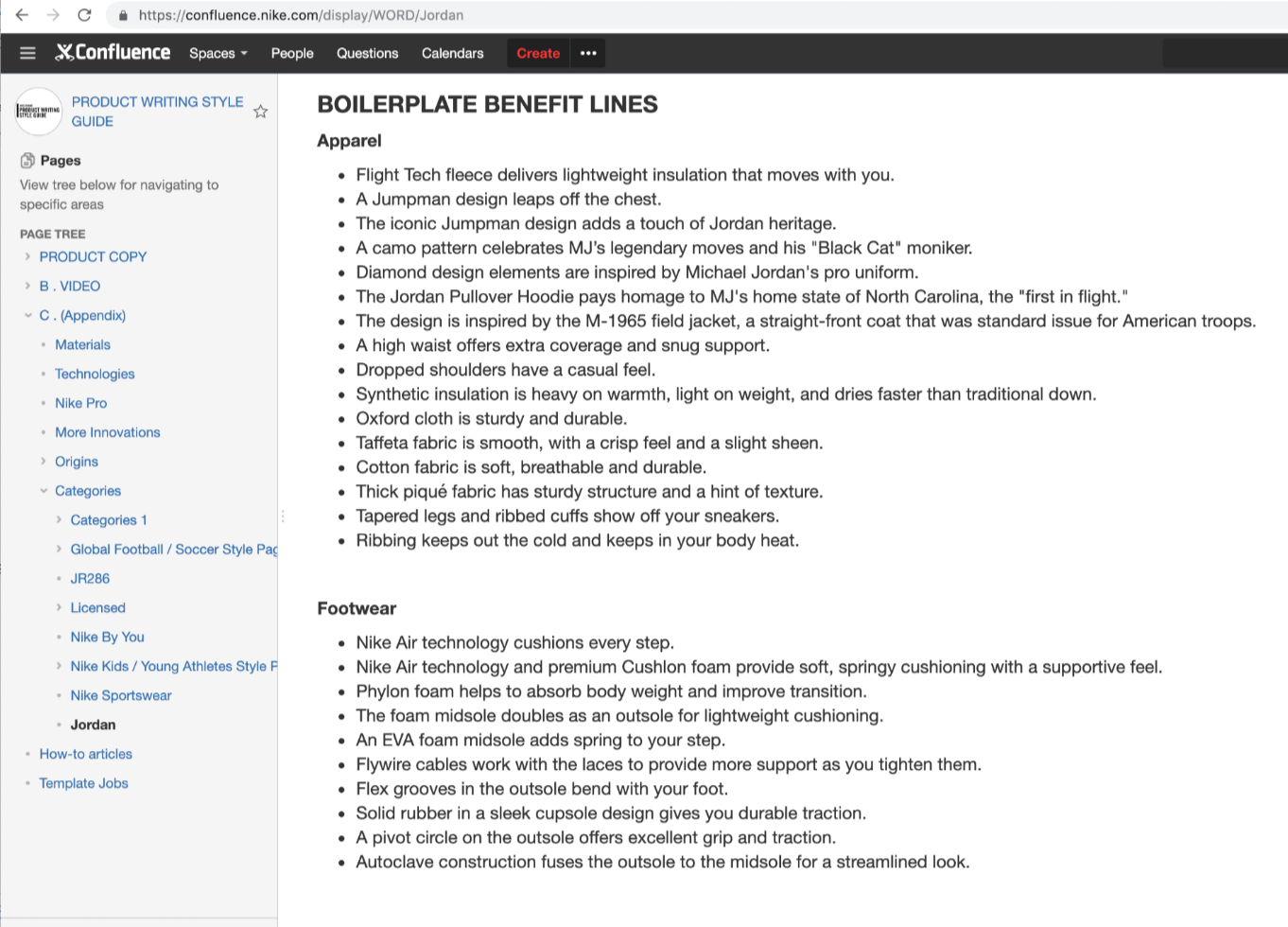
Task: Click the "Autoclave construction fuses the outsole" line
Action: [x=662, y=863]
